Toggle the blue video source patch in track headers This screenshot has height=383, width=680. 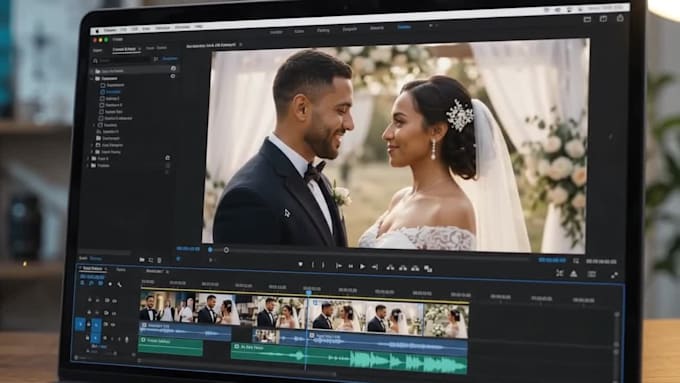80,324
